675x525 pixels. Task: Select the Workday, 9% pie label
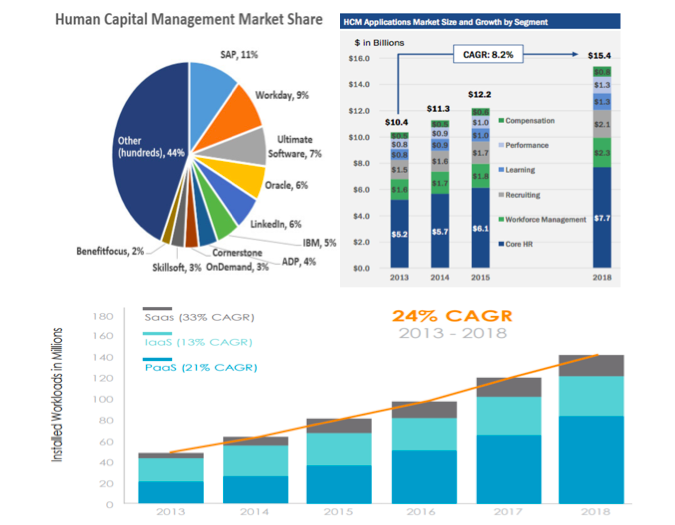point(282,95)
